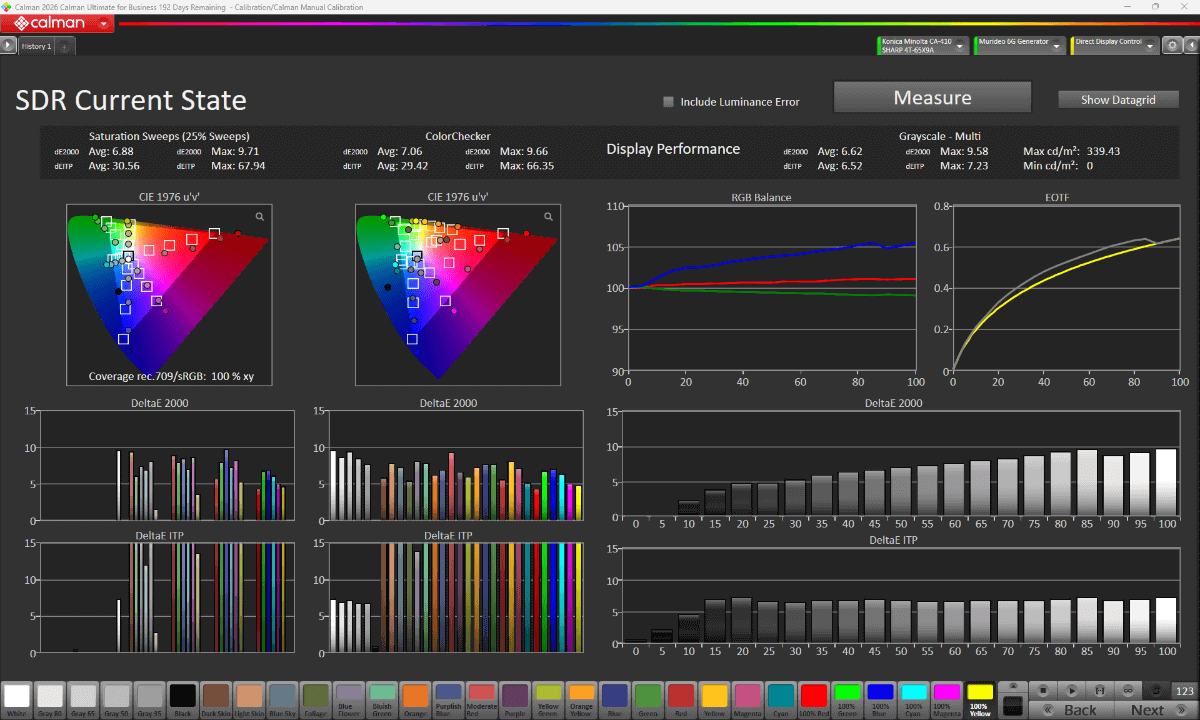Screen dimensions: 1200x720
Task: Click the stop measurement button
Action: point(1042,690)
